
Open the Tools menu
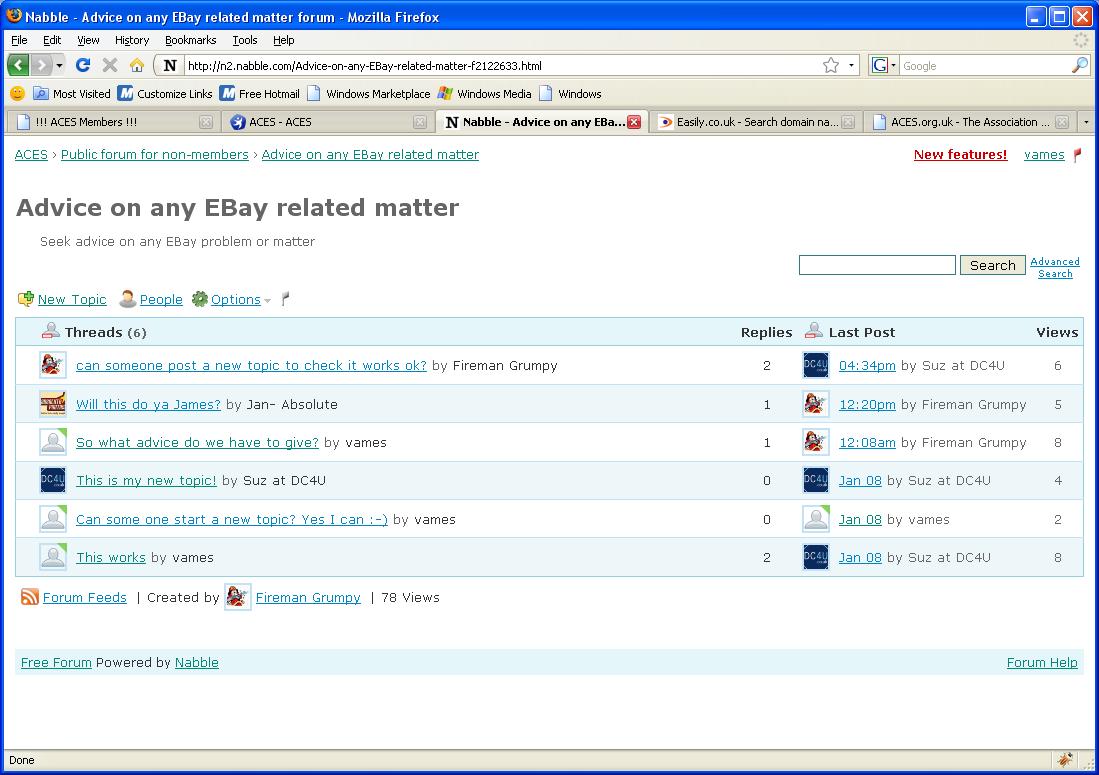(x=244, y=40)
